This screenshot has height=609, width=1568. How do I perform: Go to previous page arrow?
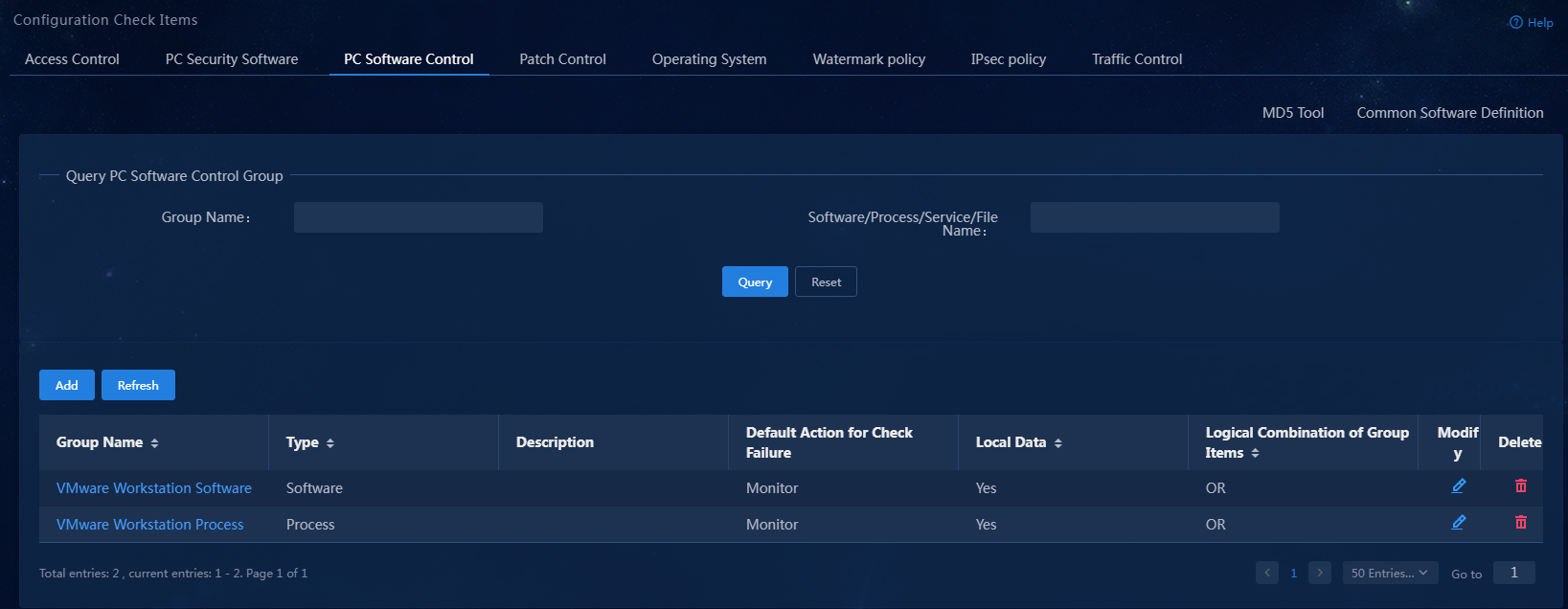pos(1267,573)
